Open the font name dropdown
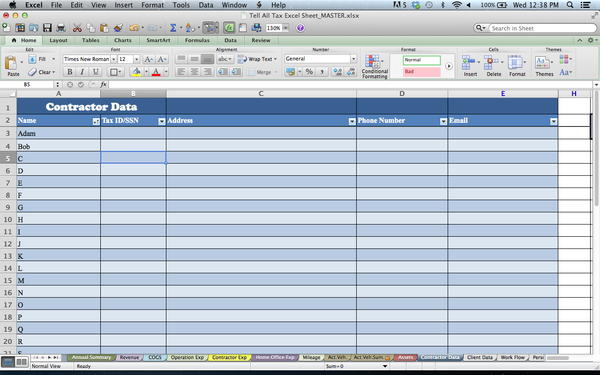600x375 pixels. coord(114,59)
